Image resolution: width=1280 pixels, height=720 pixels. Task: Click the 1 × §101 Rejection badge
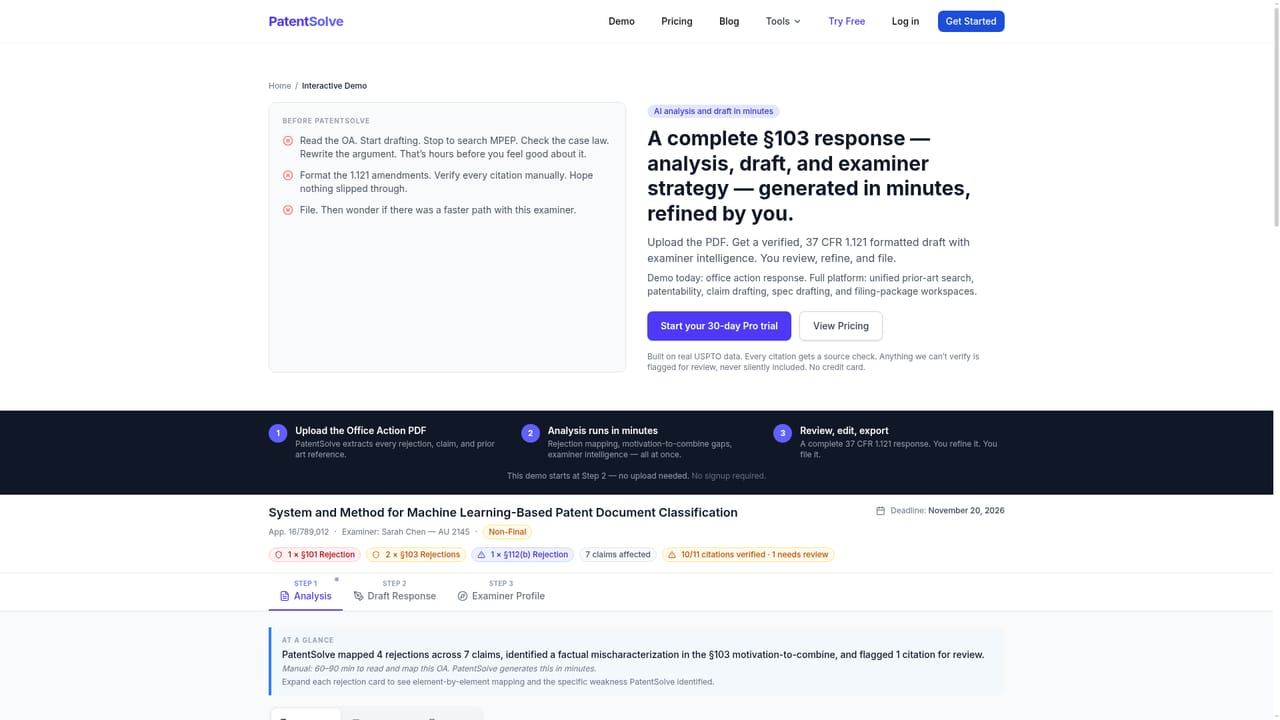pyautogui.click(x=315, y=554)
